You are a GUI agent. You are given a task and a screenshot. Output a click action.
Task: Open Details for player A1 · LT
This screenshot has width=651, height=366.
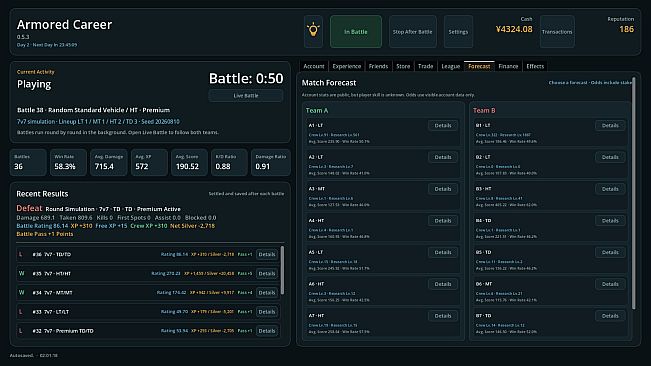coord(443,125)
